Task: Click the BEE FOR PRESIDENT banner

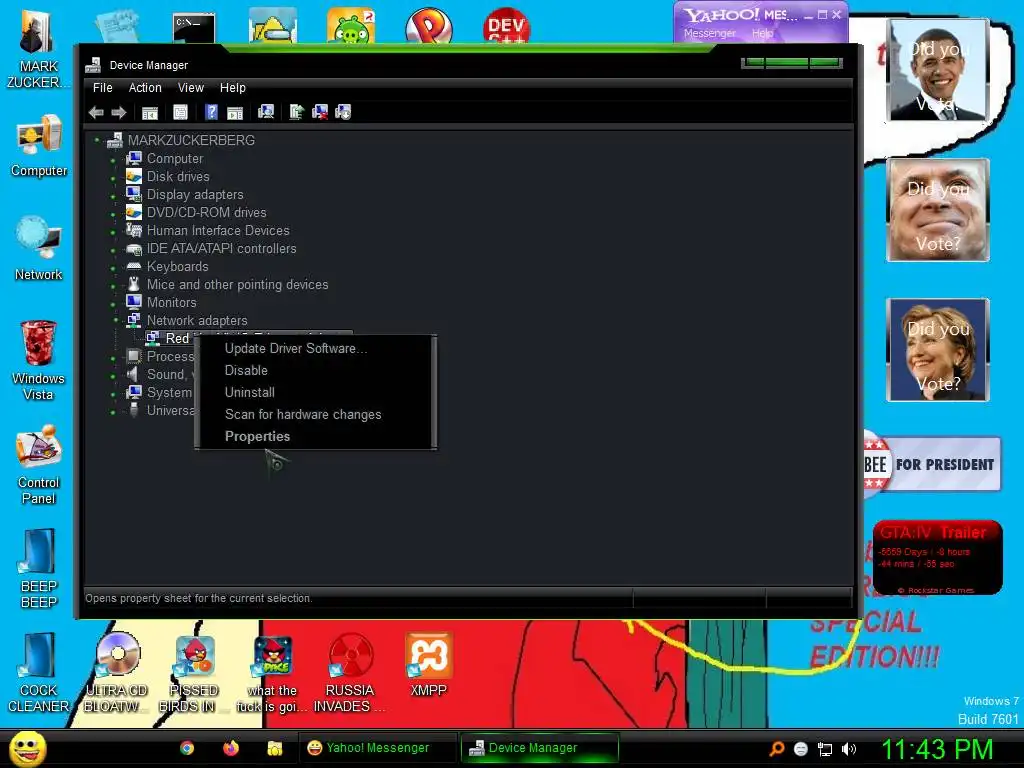Action: pyautogui.click(x=932, y=464)
